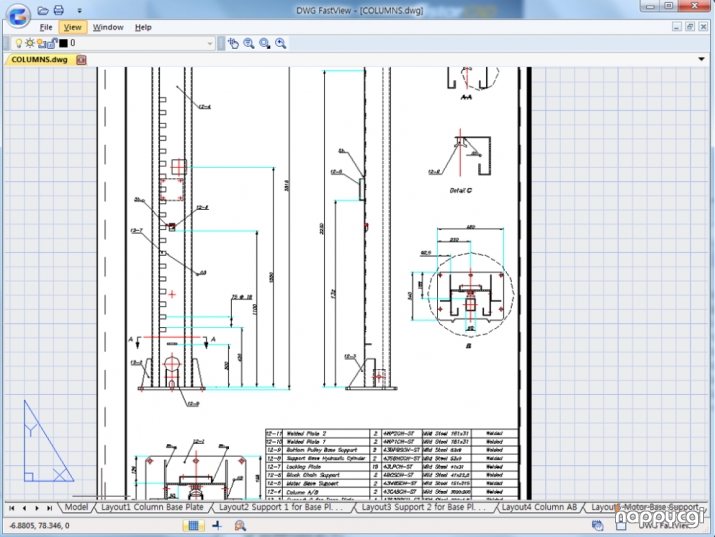The image size is (715, 537).
Task: Minimize the inner document window
Action: click(x=677, y=27)
